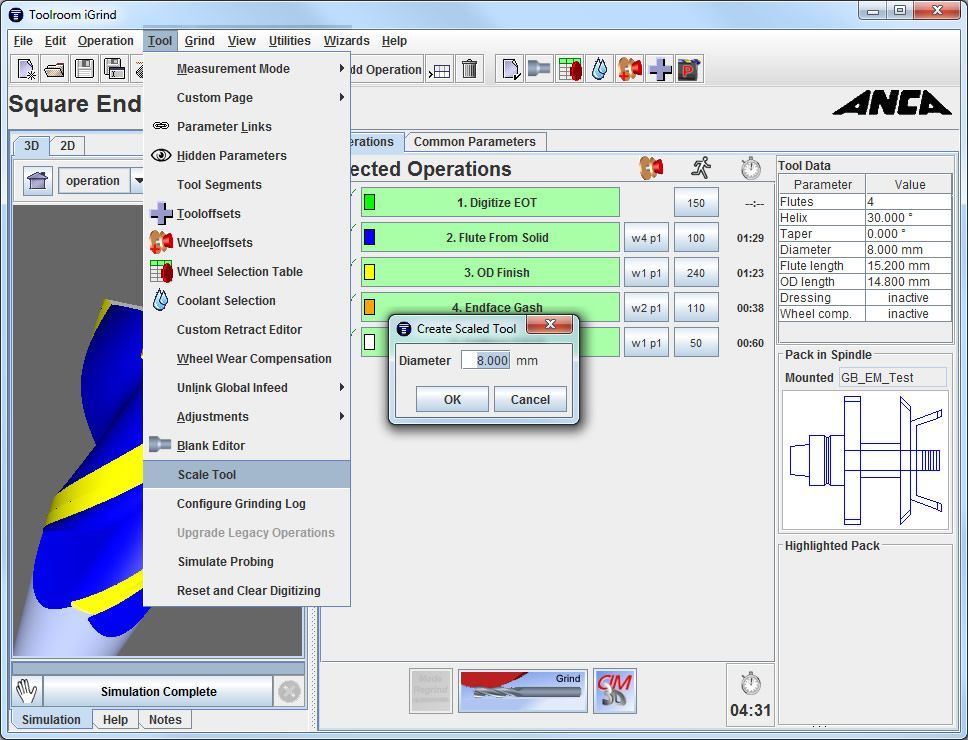
Task: Click the orange swatch of Endface Gash
Action: pos(369,307)
